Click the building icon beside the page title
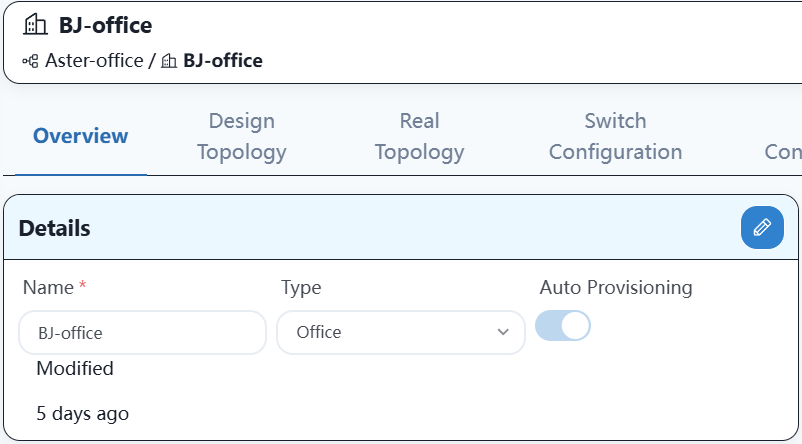This screenshot has width=802, height=444. pos(35,25)
